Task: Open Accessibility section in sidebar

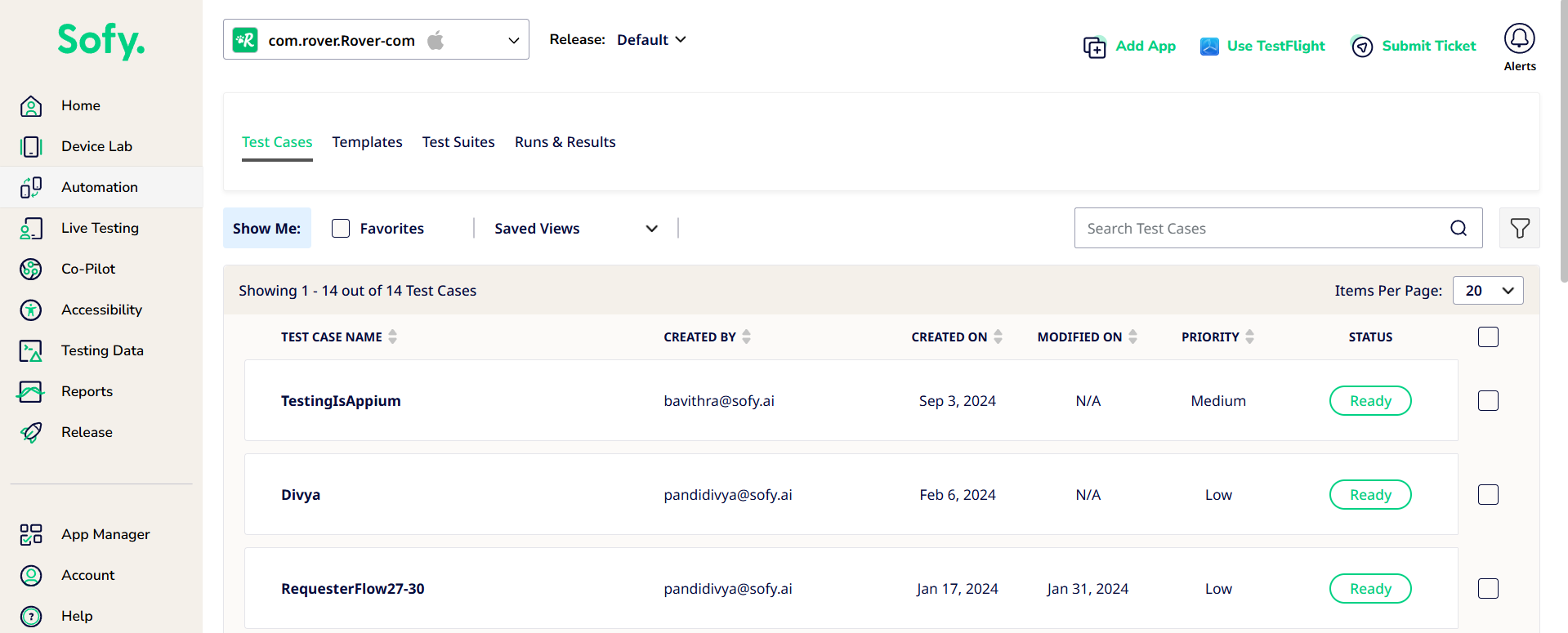Action: pyautogui.click(x=101, y=310)
